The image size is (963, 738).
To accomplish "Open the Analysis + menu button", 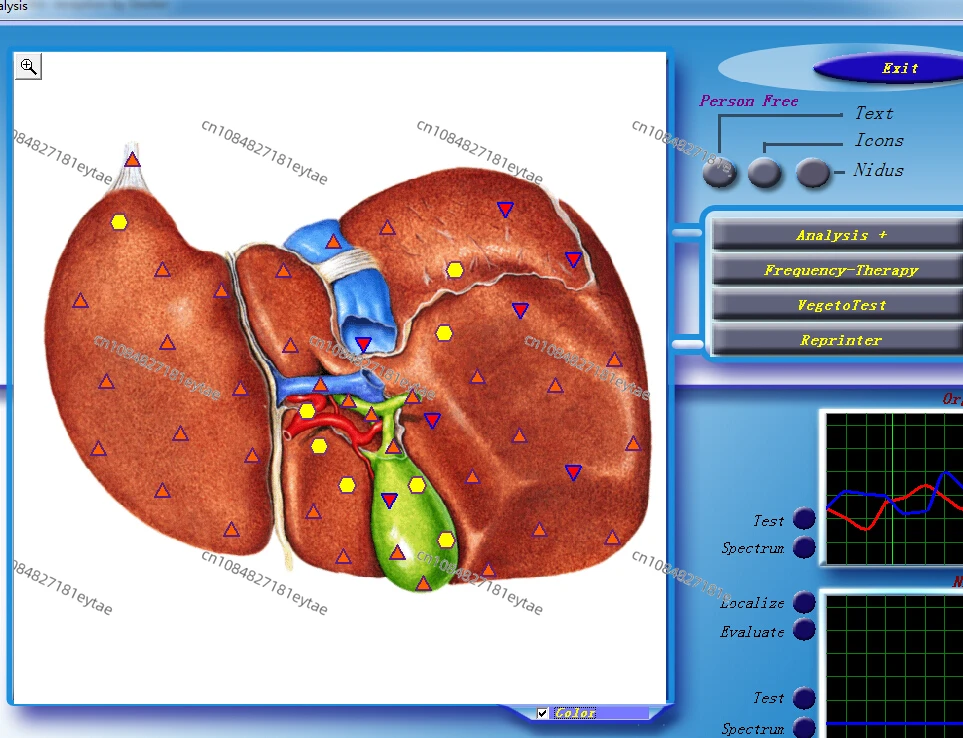I will point(838,235).
